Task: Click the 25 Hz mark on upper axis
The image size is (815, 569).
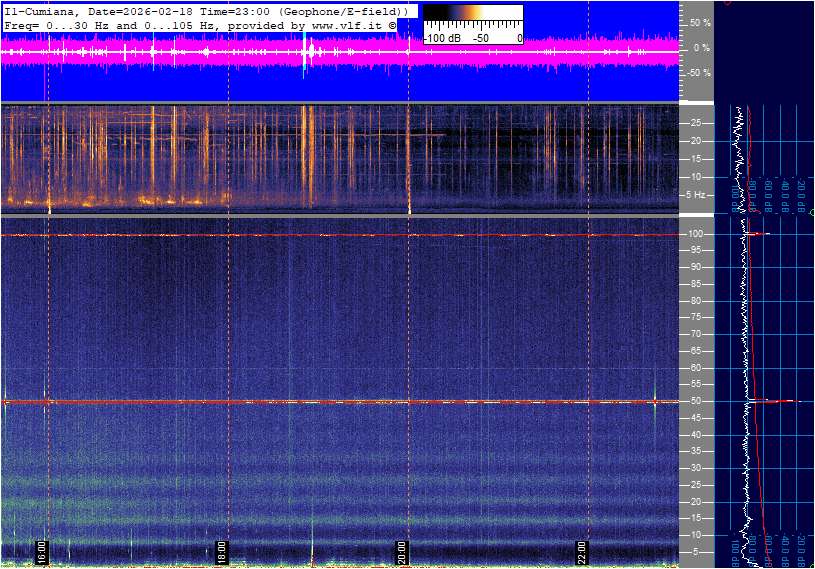Action: [696, 123]
